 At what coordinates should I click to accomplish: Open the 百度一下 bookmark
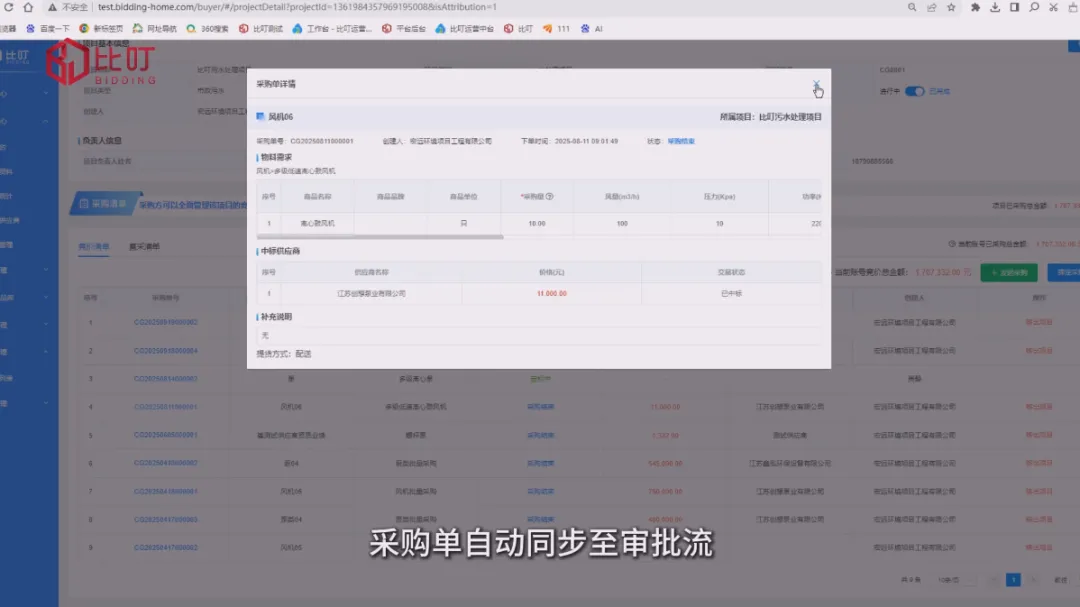click(48, 29)
